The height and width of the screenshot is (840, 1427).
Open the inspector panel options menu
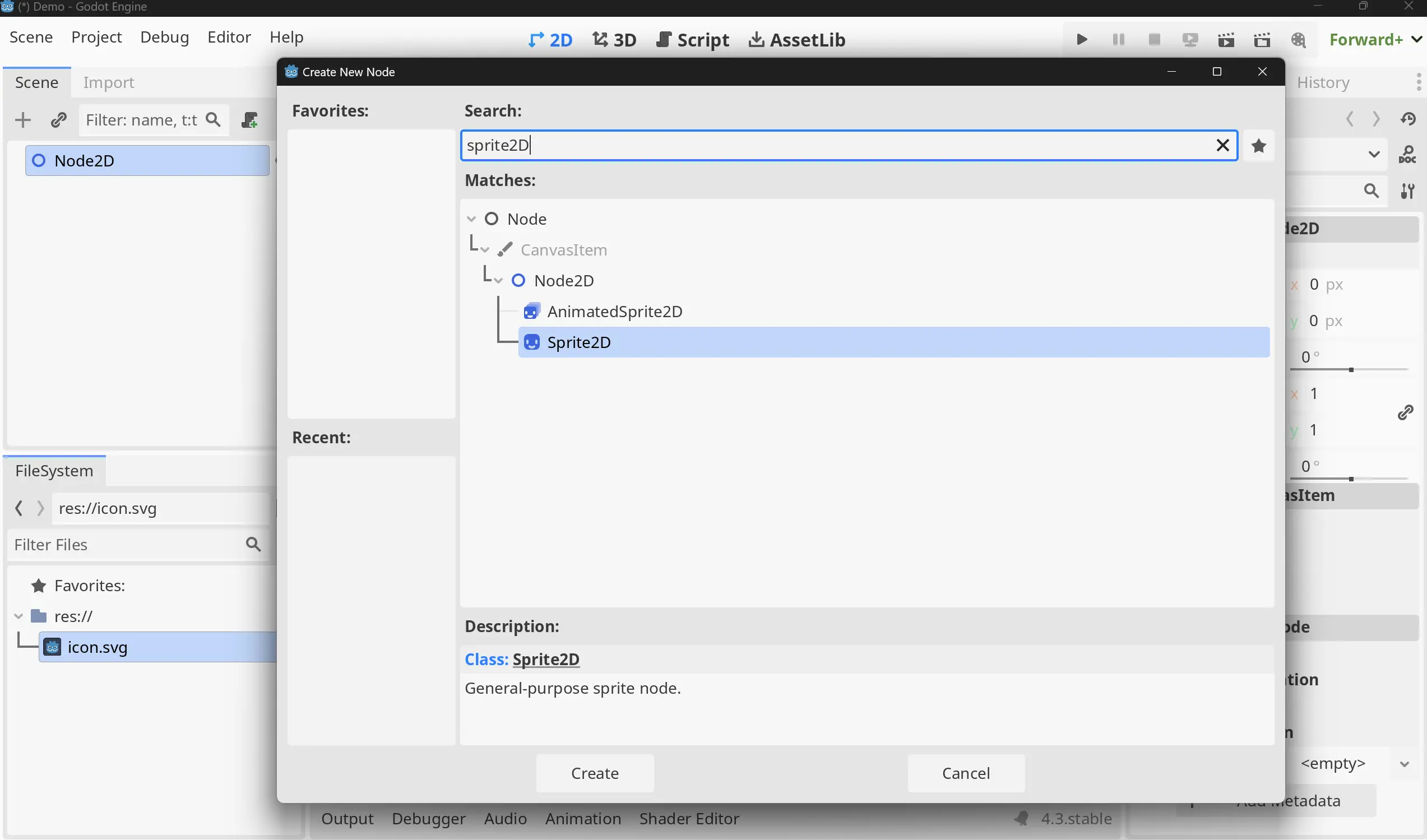pos(1418,82)
